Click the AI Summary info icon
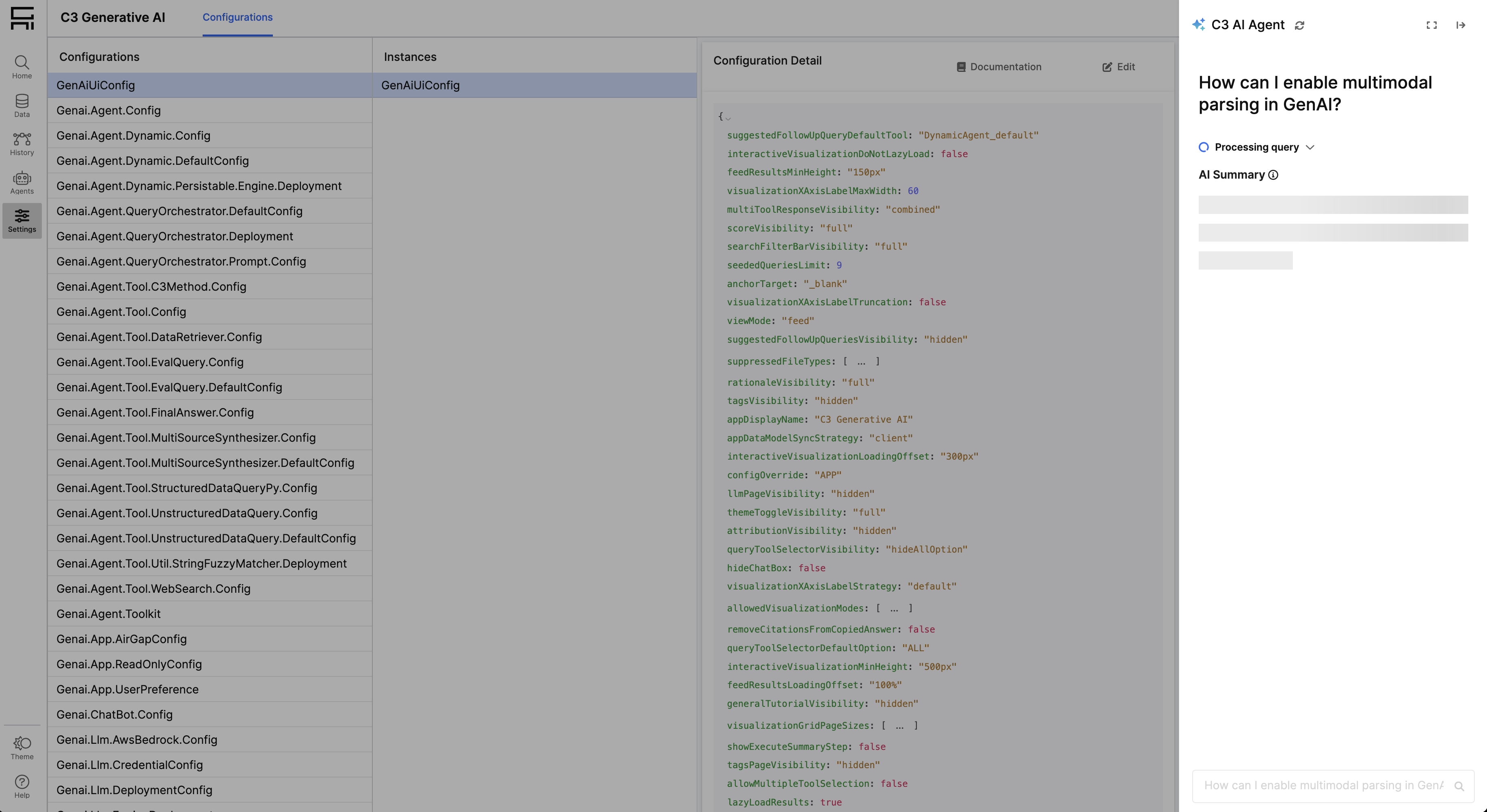This screenshot has height=812, width=1487. [1273, 175]
